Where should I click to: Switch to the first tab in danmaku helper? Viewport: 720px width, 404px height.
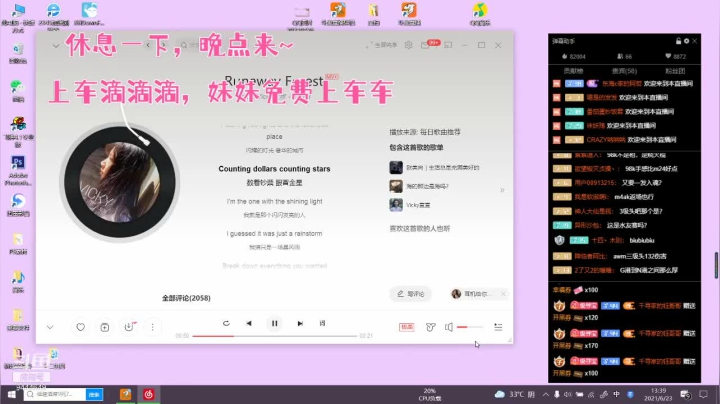[x=573, y=71]
